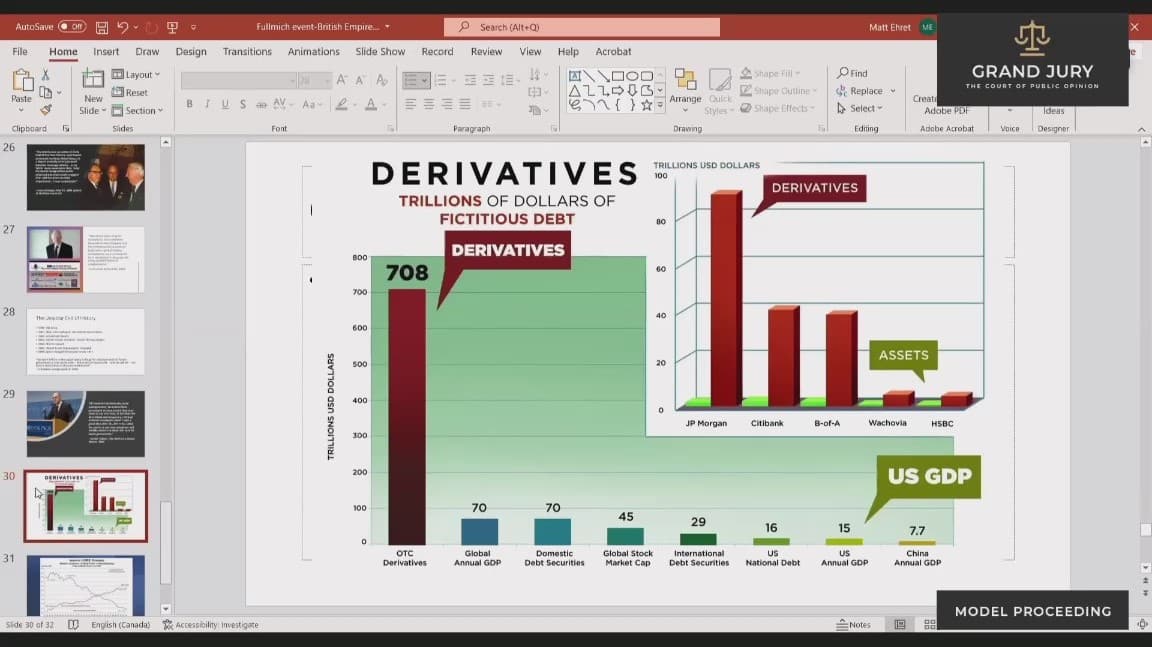Toggle the Notes pane

point(853,625)
